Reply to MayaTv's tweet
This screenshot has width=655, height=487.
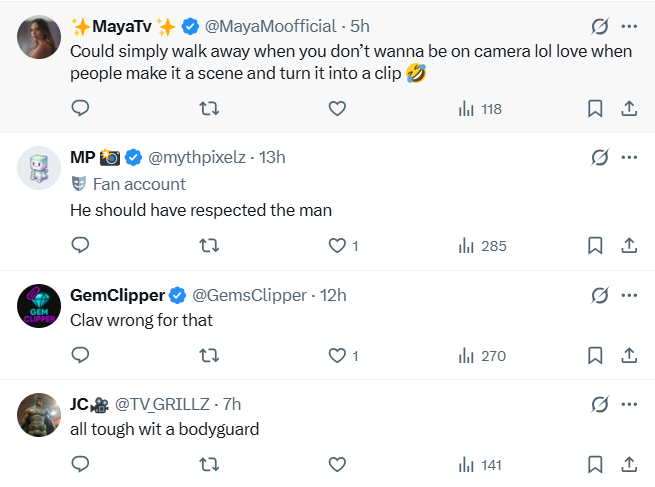80,108
